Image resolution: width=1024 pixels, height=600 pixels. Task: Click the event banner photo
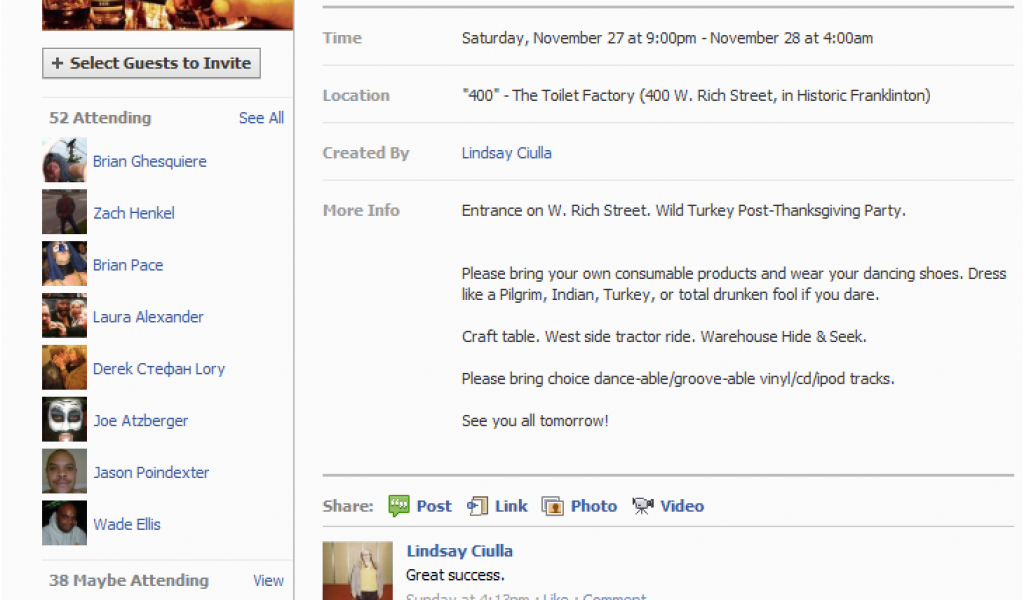168,15
